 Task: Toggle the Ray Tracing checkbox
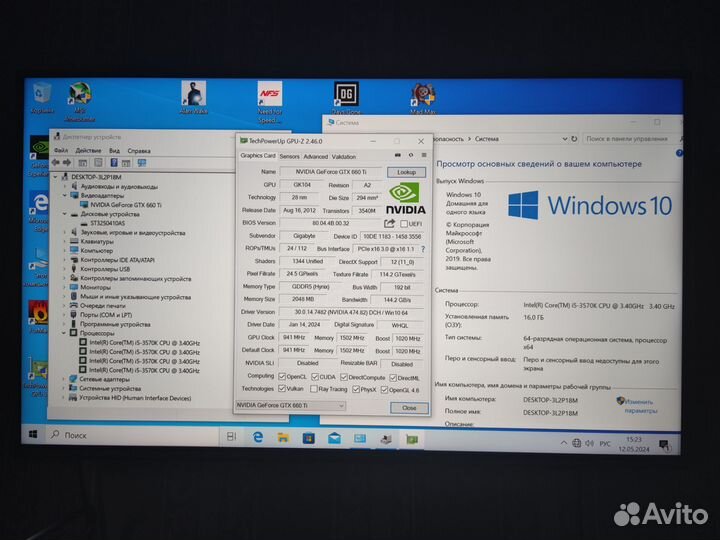(x=314, y=389)
